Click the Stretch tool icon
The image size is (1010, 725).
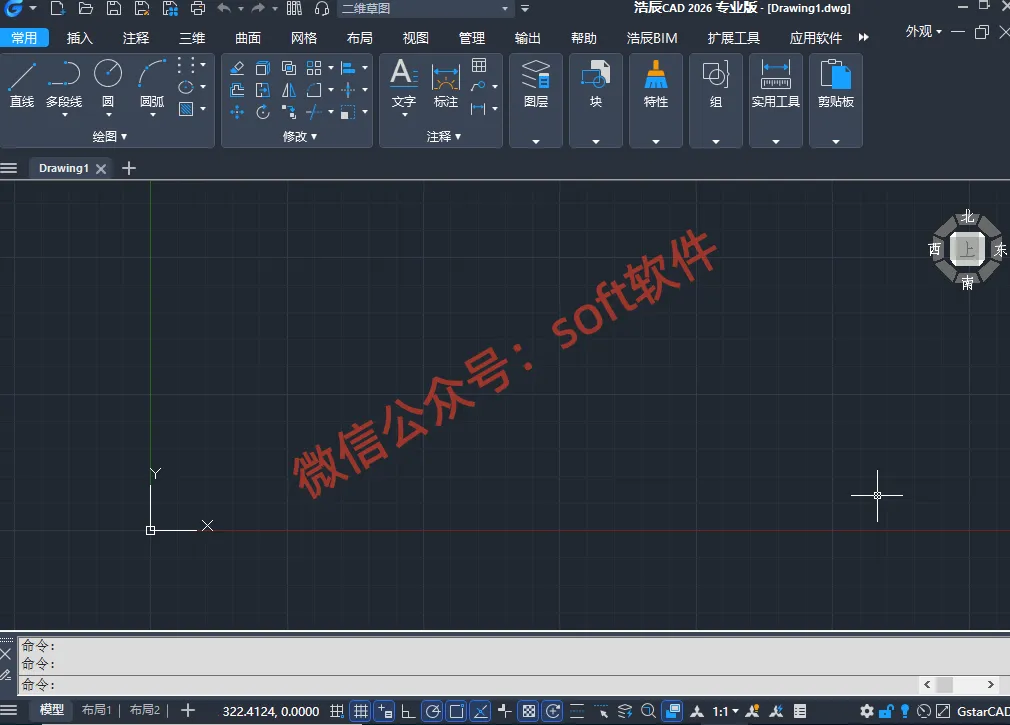pos(263,90)
